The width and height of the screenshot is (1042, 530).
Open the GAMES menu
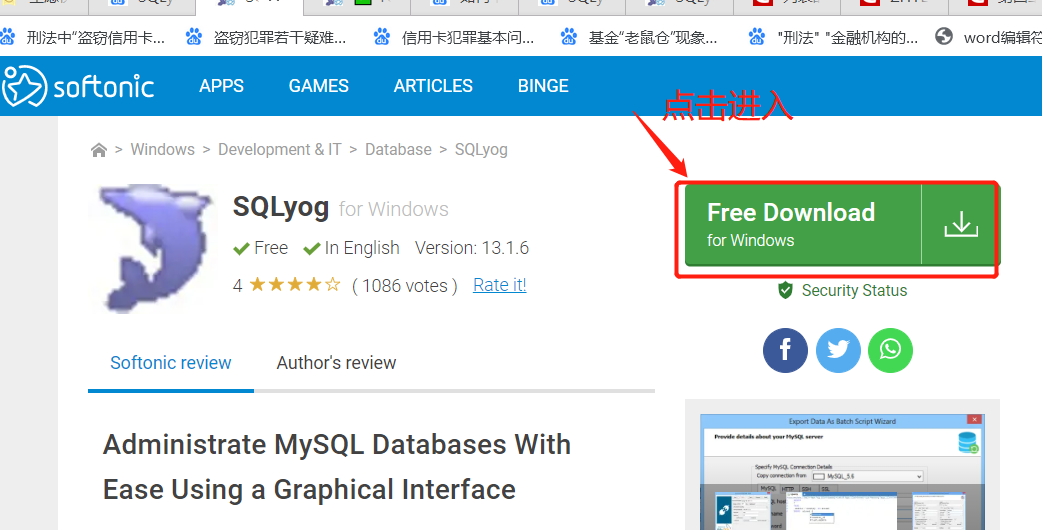(318, 86)
